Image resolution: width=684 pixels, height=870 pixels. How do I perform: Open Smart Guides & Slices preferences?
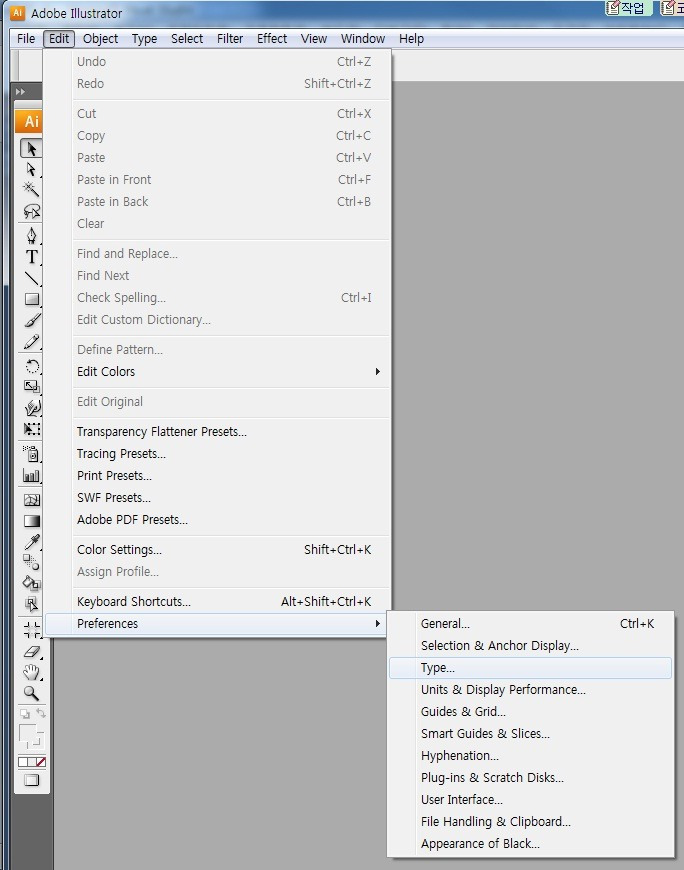530,734
